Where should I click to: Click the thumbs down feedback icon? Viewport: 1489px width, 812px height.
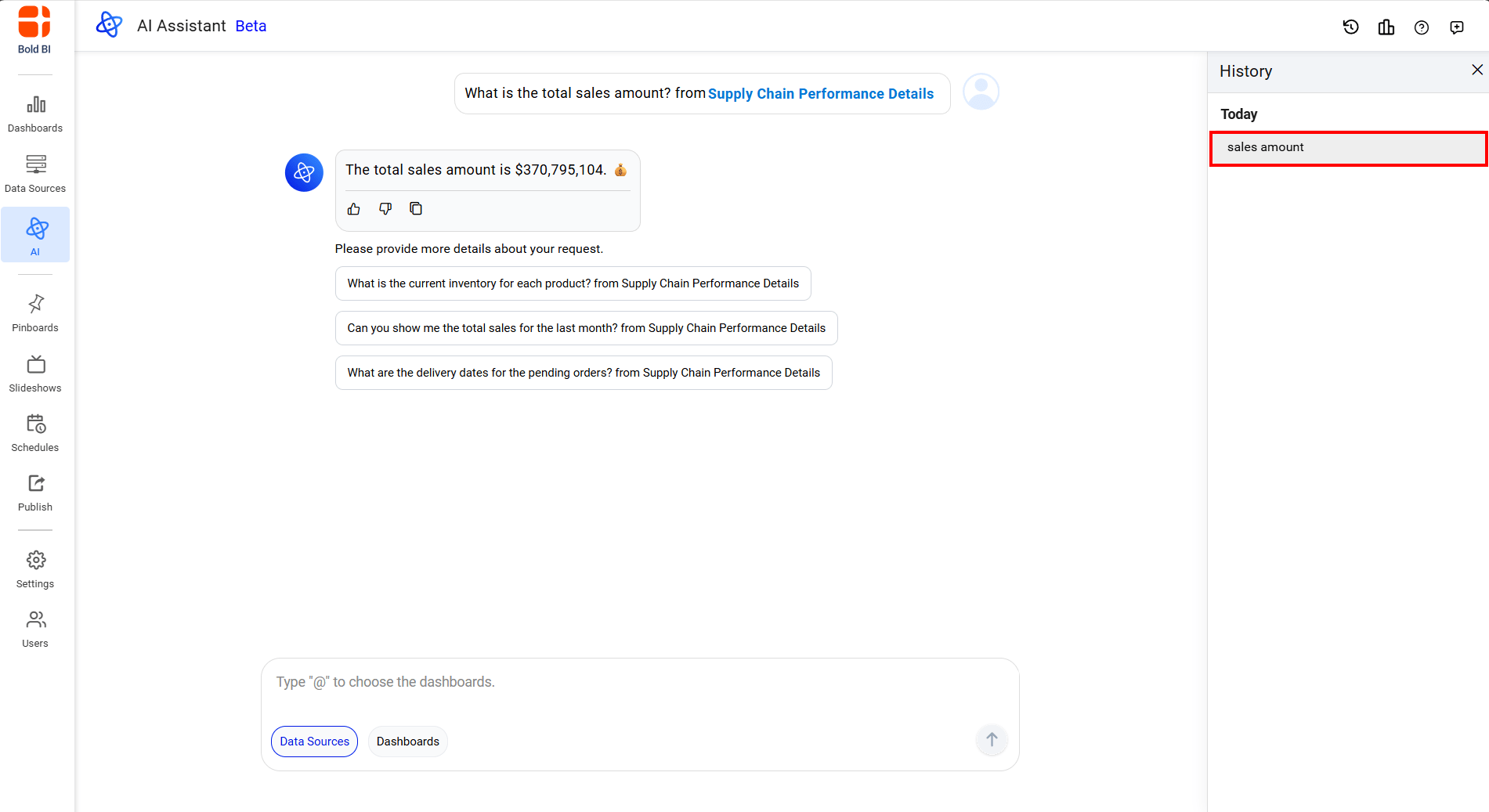click(x=385, y=209)
